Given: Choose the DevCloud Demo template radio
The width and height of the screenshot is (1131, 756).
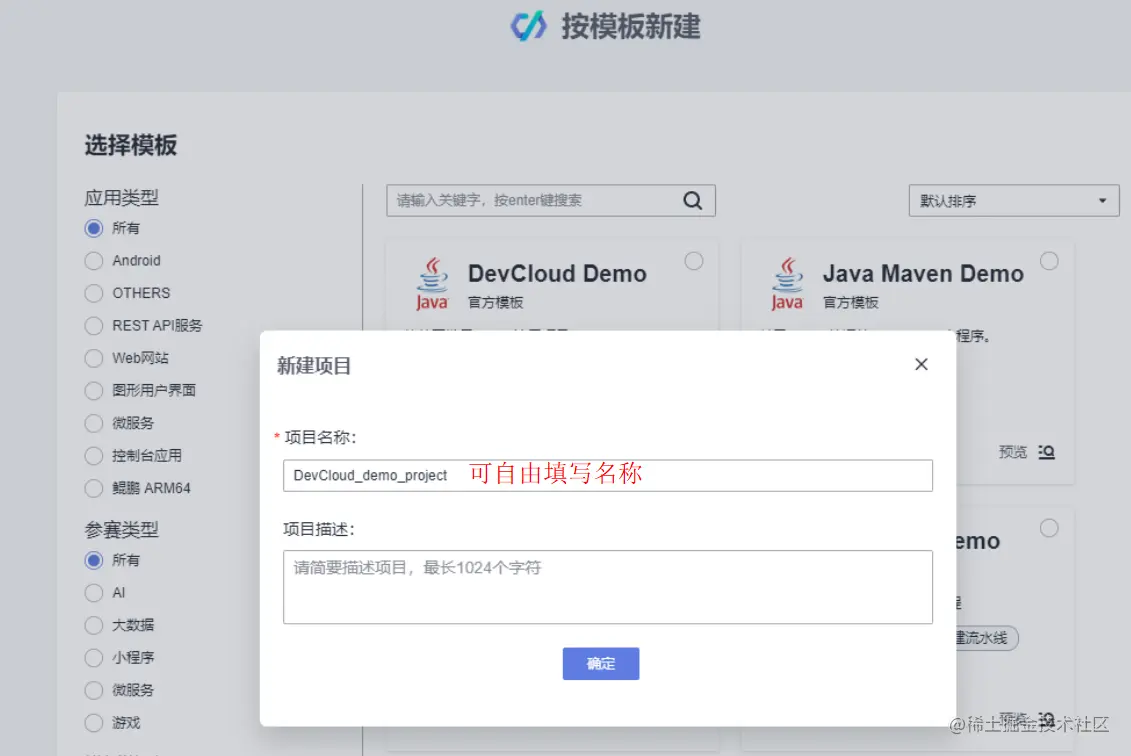Looking at the screenshot, I should click(x=694, y=261).
